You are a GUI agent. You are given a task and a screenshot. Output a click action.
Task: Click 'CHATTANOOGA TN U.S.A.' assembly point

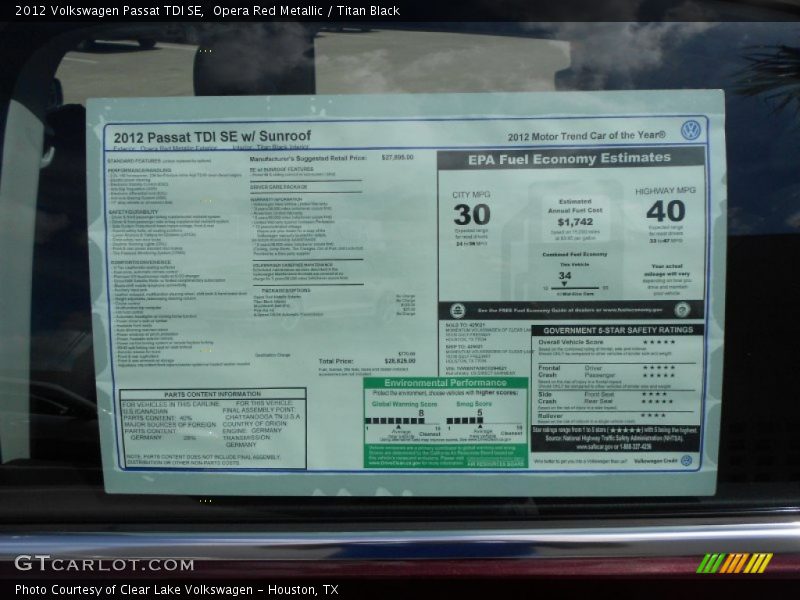pyautogui.click(x=263, y=417)
